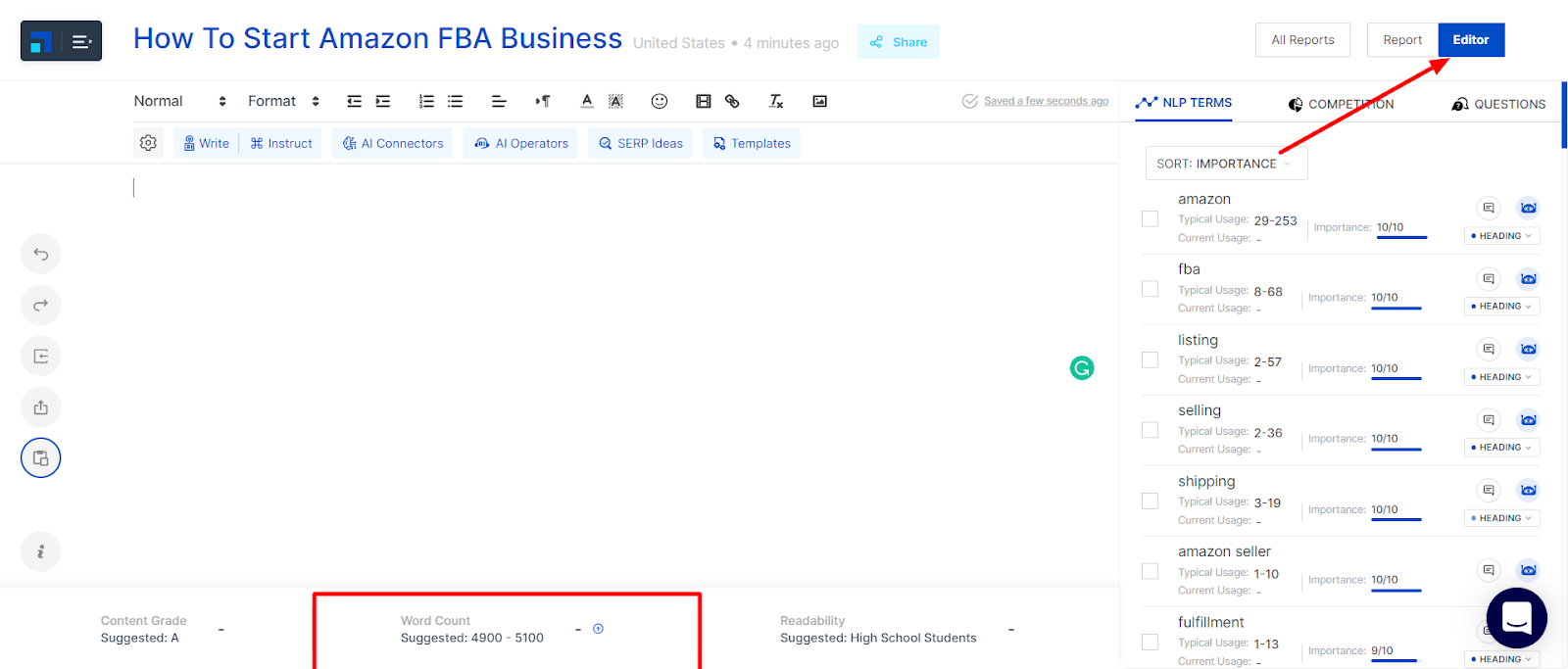Check the fulfillment term checkbox
The width and height of the screenshot is (1568, 669).
coord(1151,642)
